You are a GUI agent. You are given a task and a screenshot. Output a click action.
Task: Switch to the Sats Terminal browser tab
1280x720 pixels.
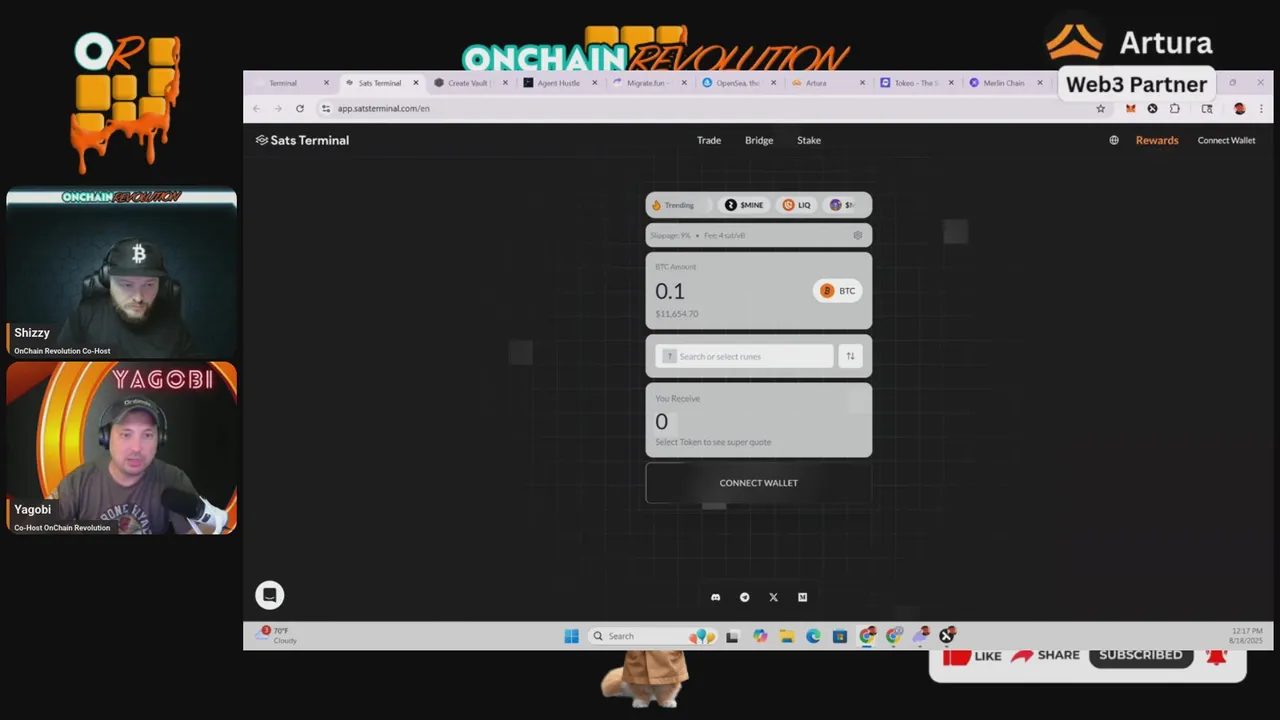pos(380,83)
